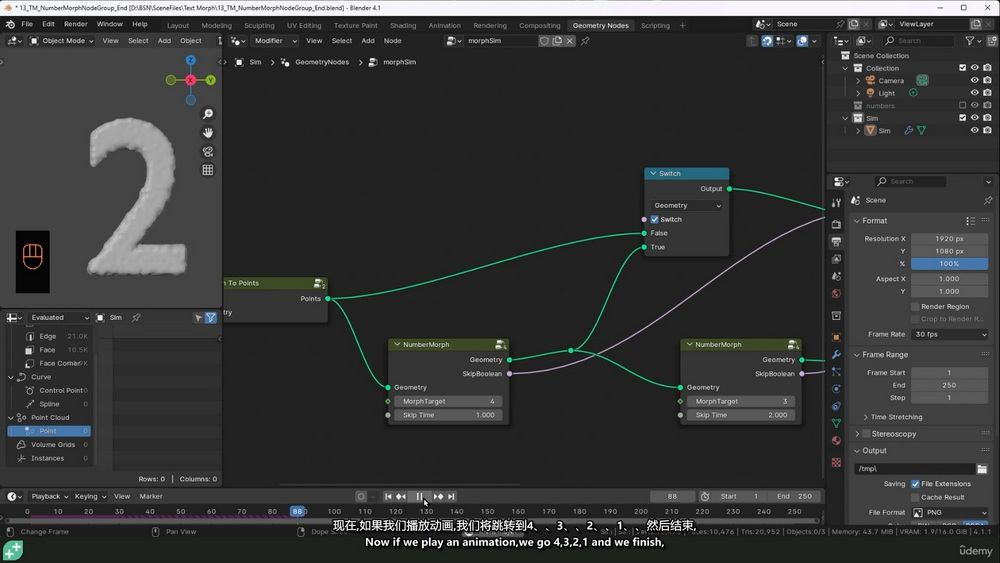Jump to next keyframe
Image resolution: width=1000 pixels, height=563 pixels.
438,497
